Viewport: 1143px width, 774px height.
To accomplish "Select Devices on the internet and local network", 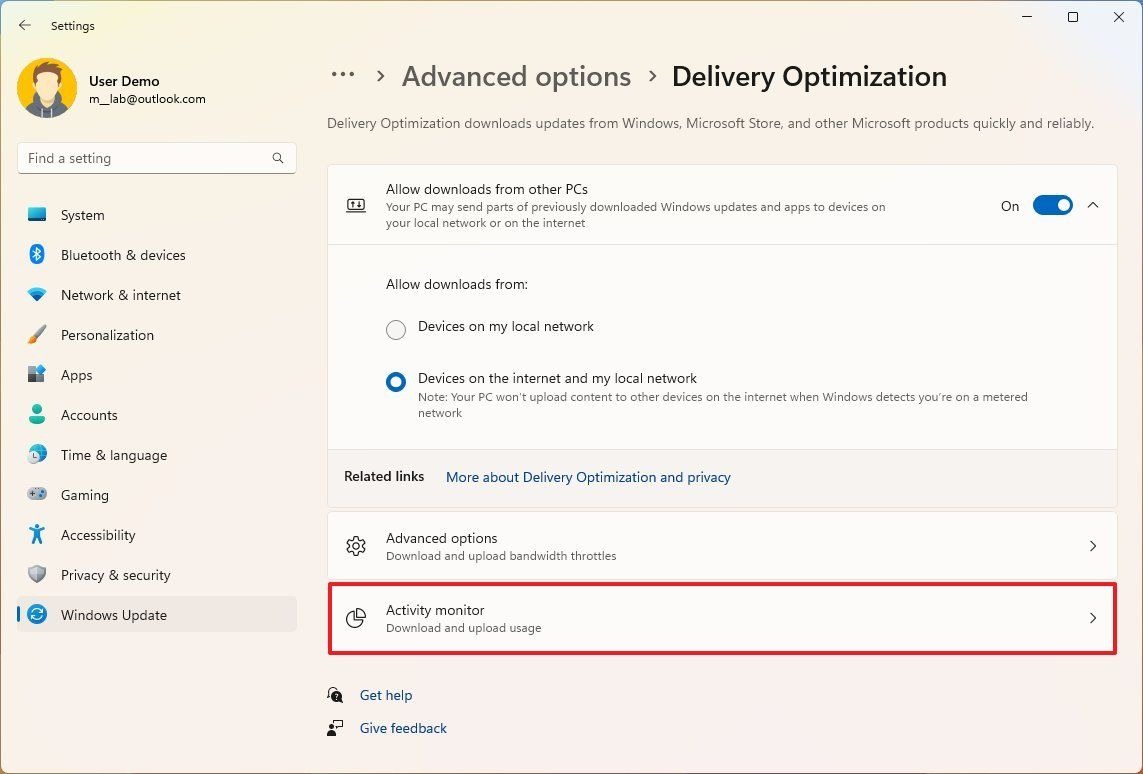I will pos(396,381).
